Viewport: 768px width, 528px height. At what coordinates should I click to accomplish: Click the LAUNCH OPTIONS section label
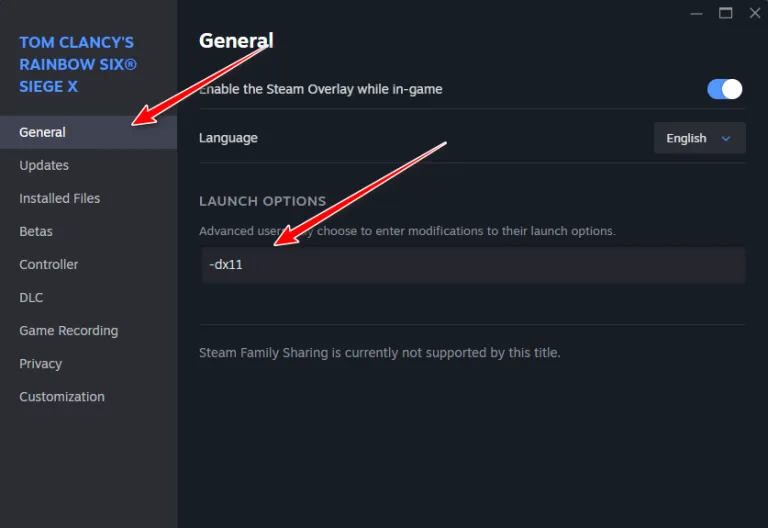[263, 201]
